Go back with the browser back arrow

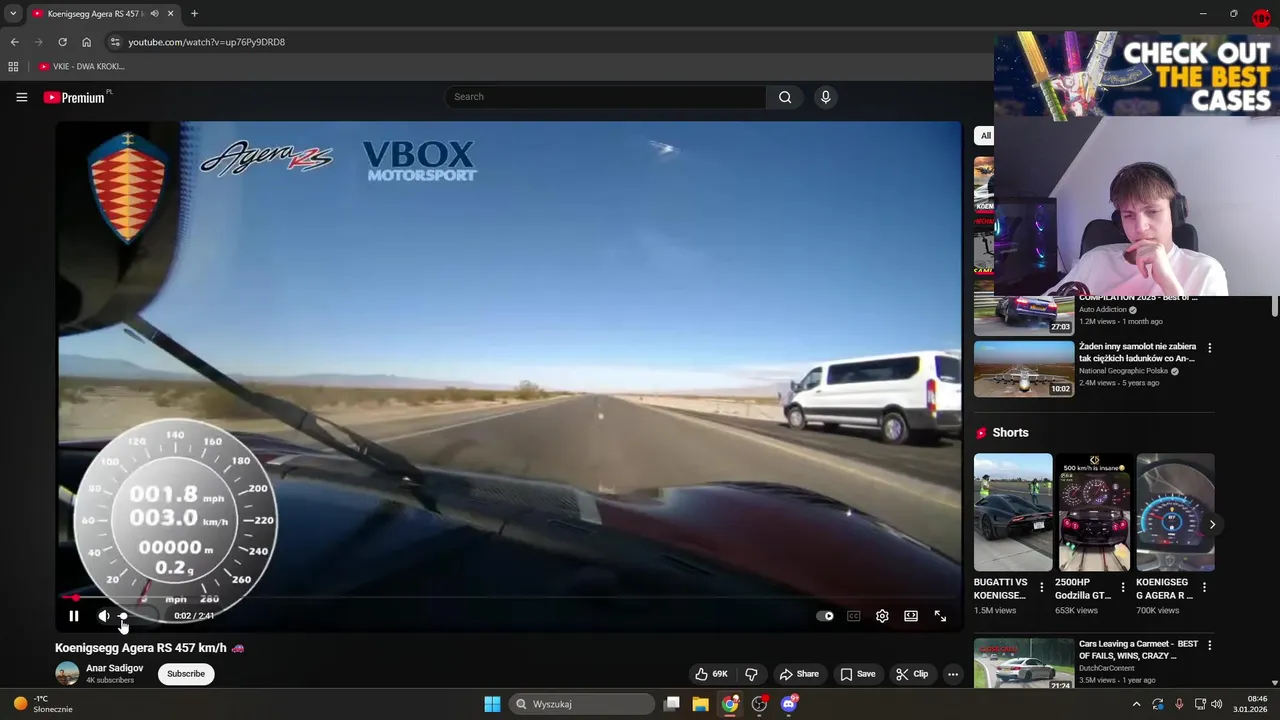(14, 42)
